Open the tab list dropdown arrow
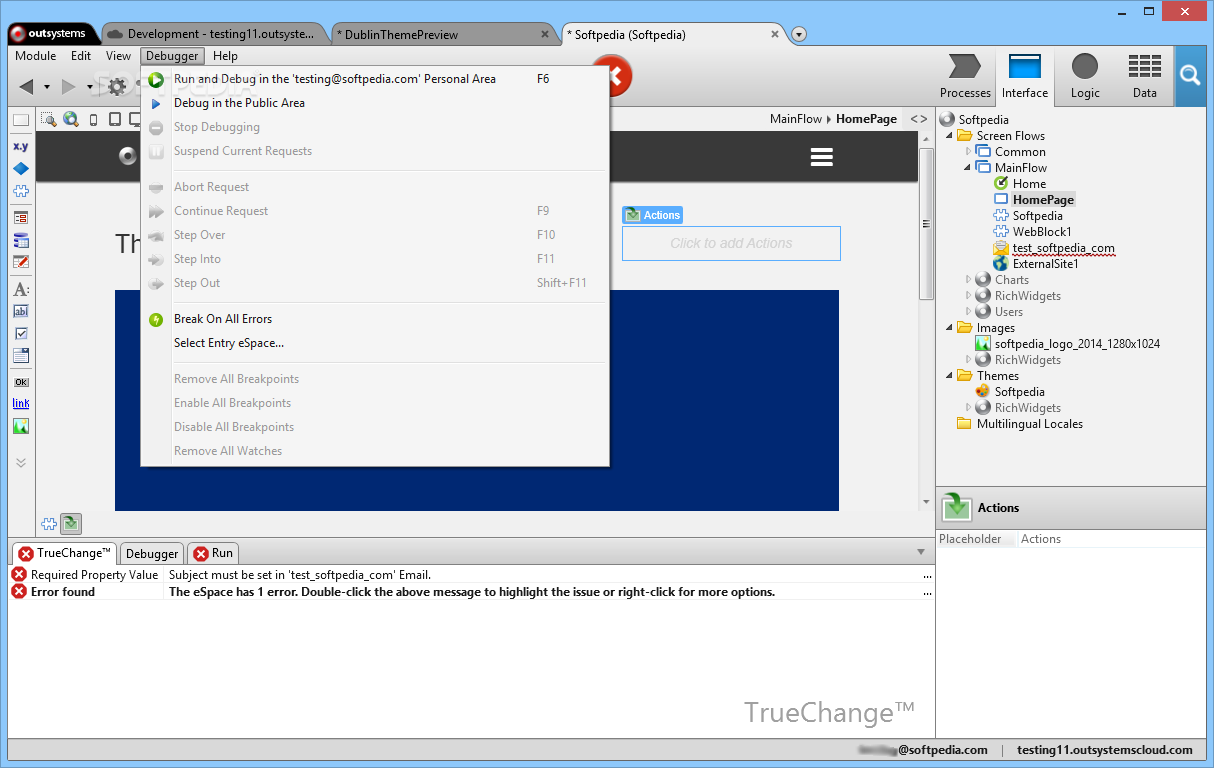 [x=799, y=34]
